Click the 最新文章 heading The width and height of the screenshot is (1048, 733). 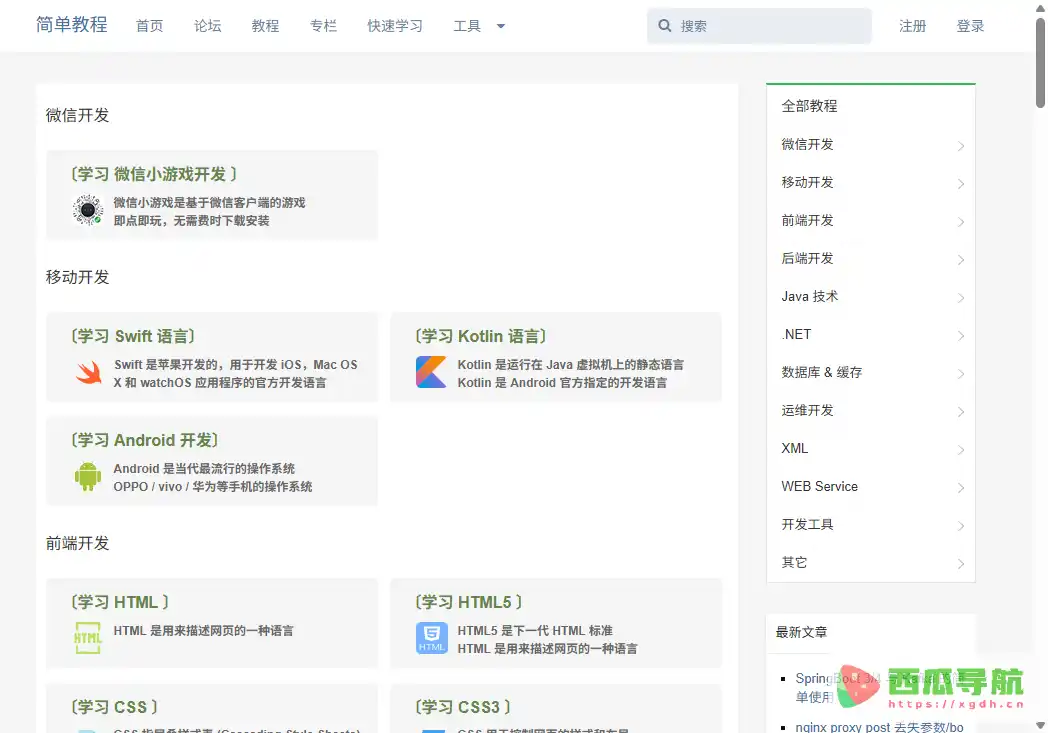(801, 632)
